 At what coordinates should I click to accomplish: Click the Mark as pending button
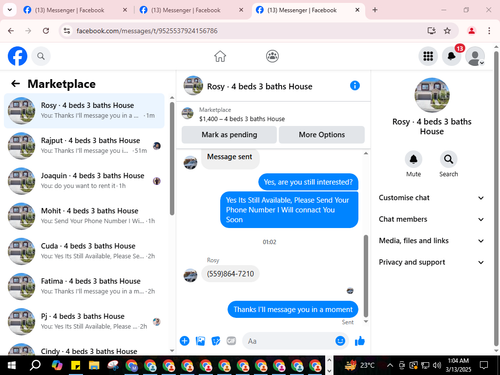point(229,135)
